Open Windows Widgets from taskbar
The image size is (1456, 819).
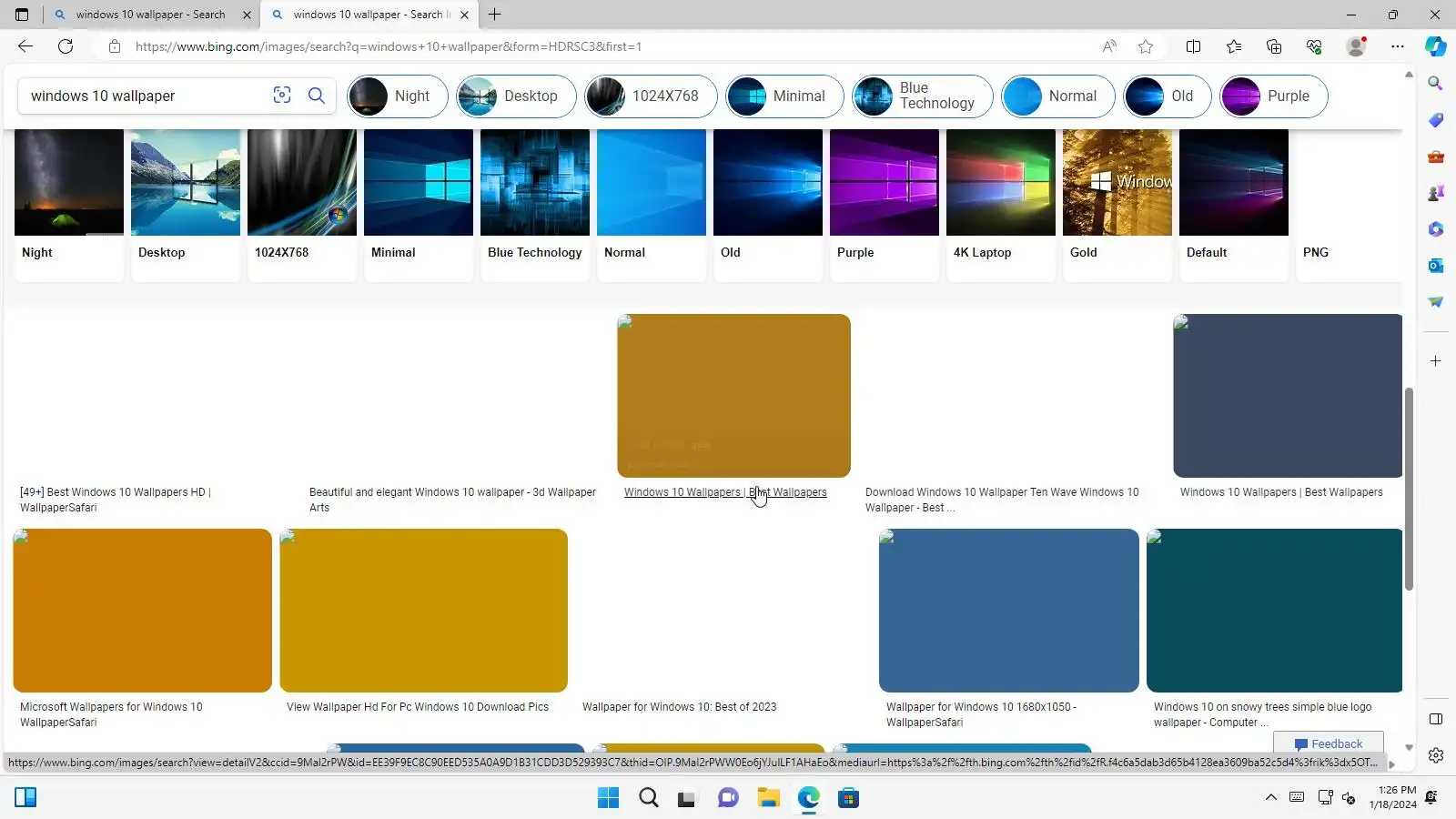click(25, 798)
